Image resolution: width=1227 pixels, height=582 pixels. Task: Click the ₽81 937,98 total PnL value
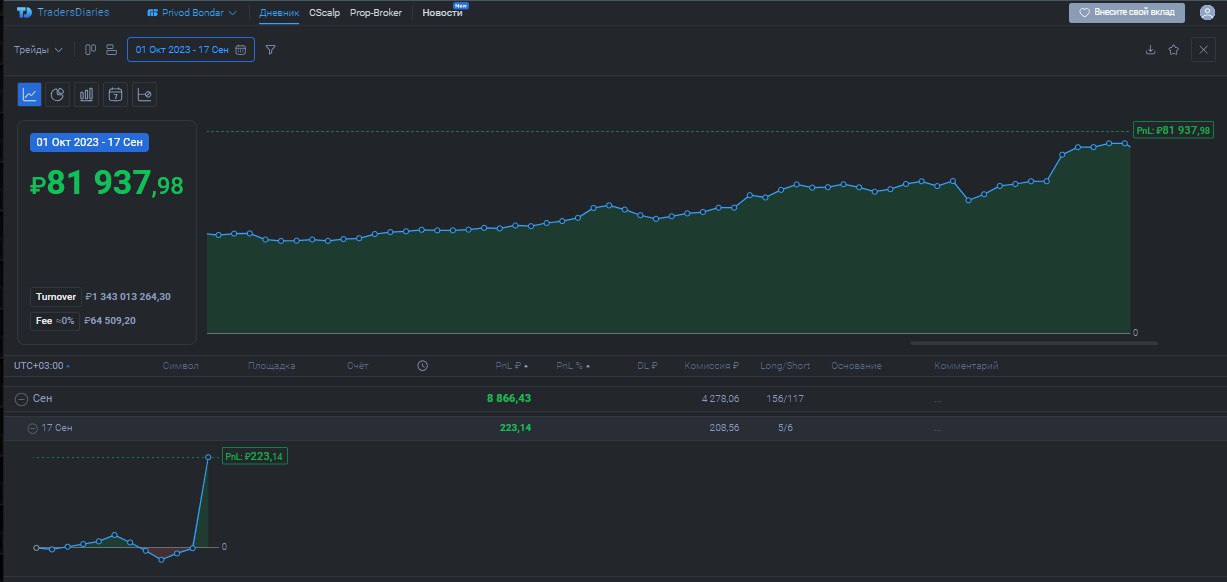tap(107, 183)
